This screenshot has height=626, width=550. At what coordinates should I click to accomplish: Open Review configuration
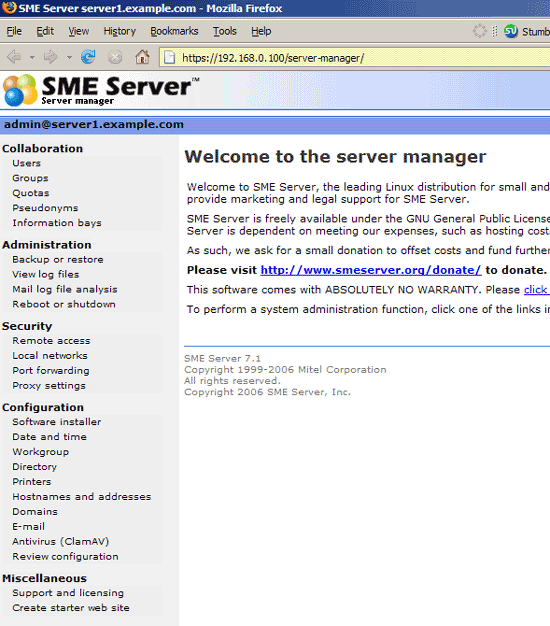65,557
